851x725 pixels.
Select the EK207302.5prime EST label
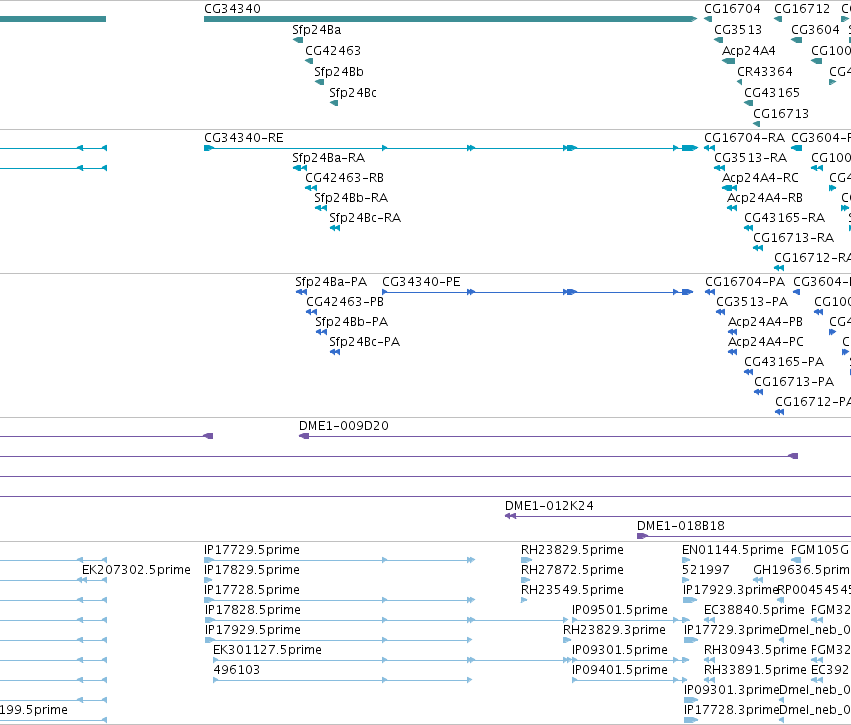136,570
